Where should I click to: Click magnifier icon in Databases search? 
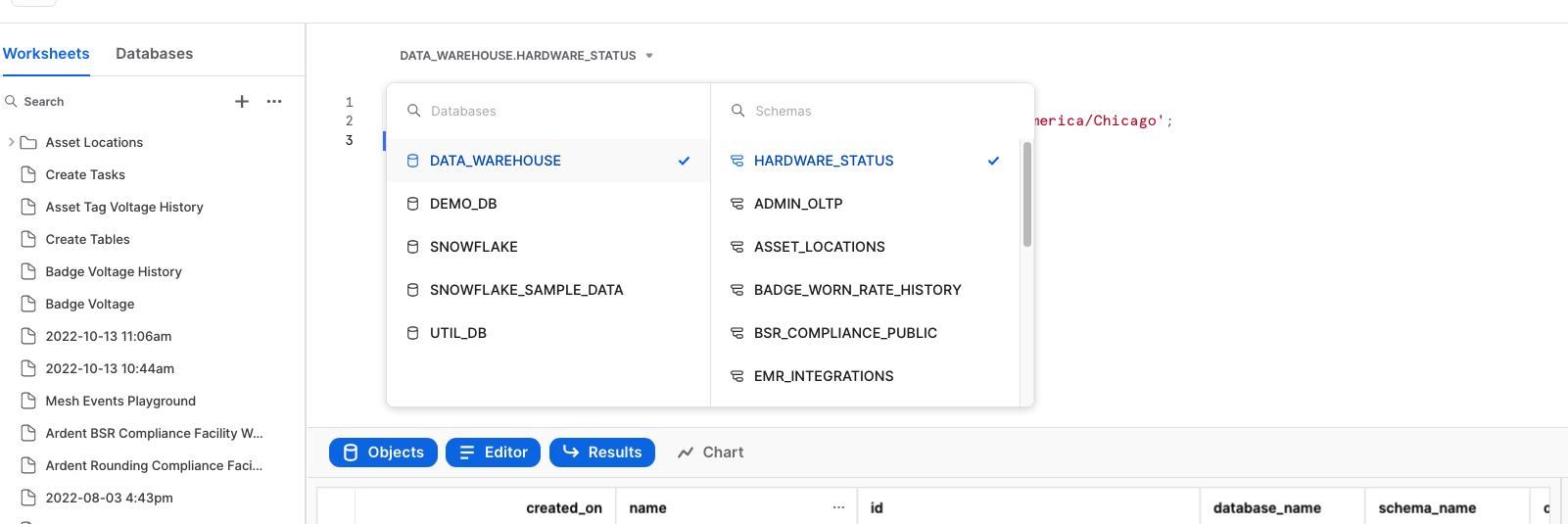[414, 111]
